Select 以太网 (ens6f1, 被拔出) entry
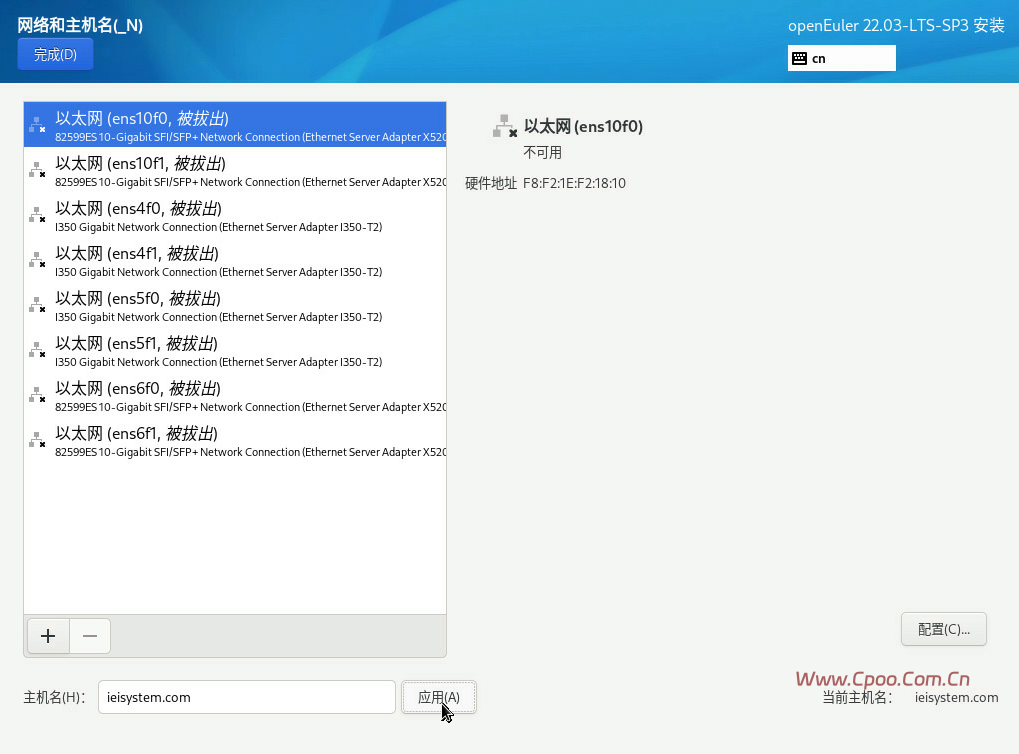Image resolution: width=1019 pixels, height=754 pixels. (235, 439)
